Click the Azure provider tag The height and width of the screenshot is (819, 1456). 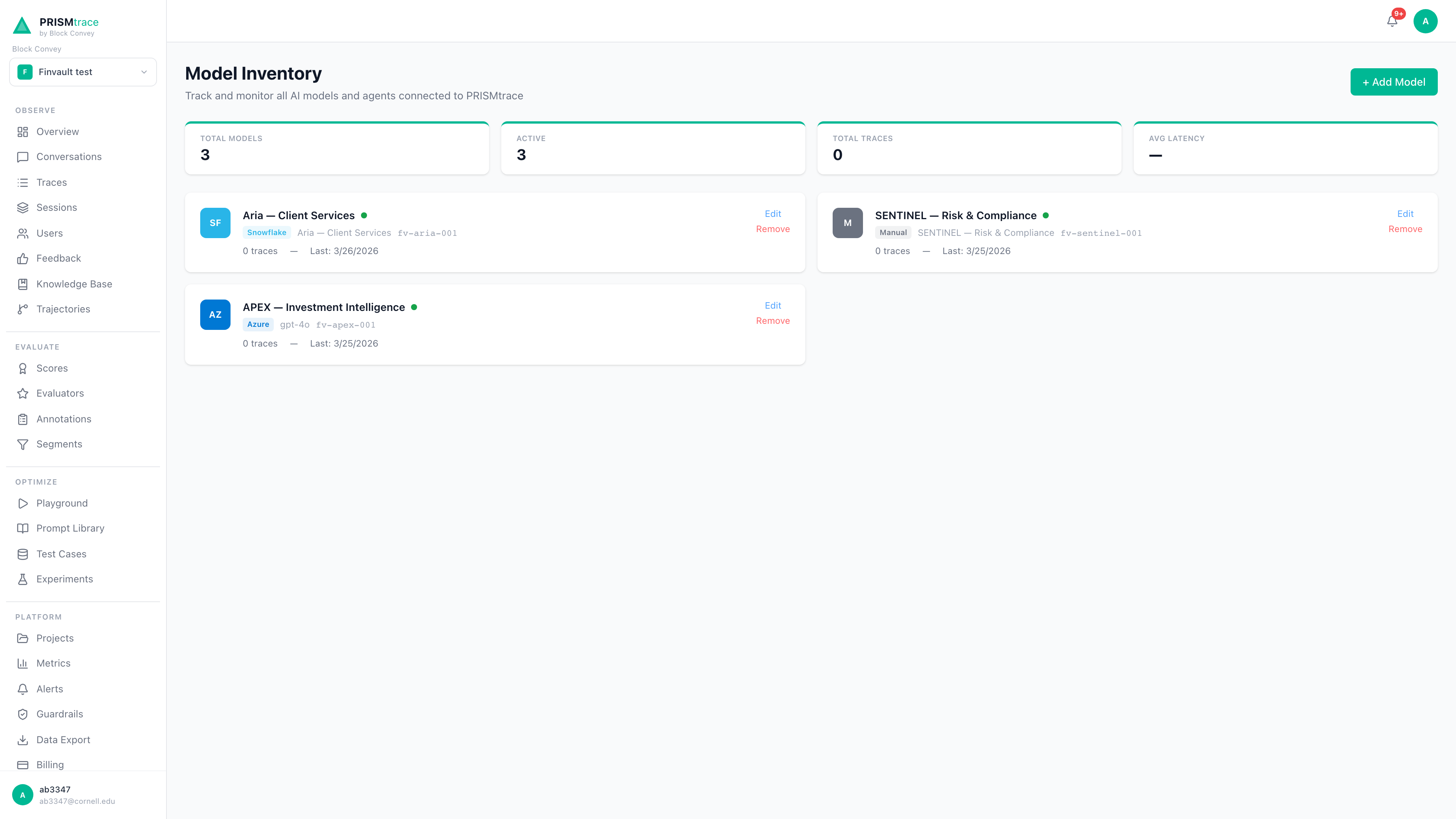click(x=258, y=325)
